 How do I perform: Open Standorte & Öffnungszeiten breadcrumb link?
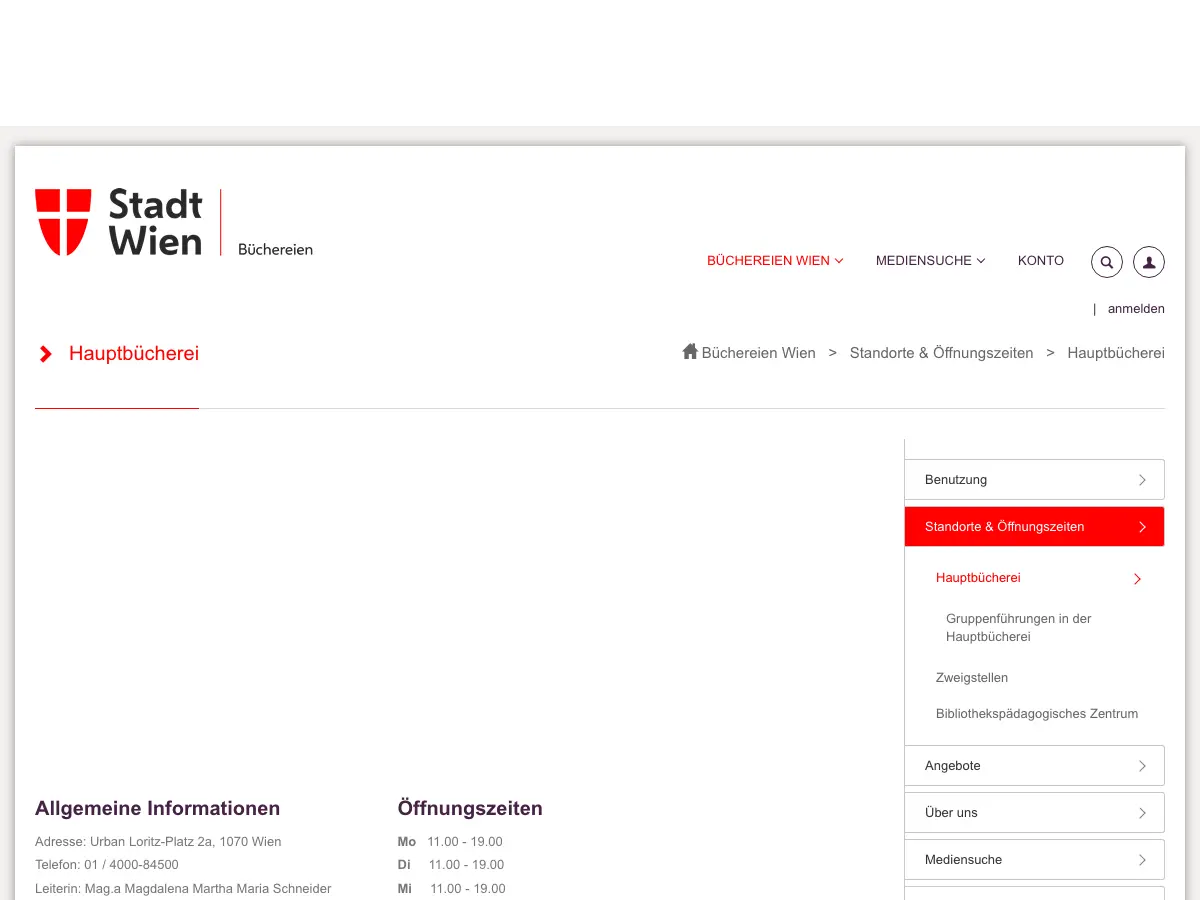(x=941, y=353)
